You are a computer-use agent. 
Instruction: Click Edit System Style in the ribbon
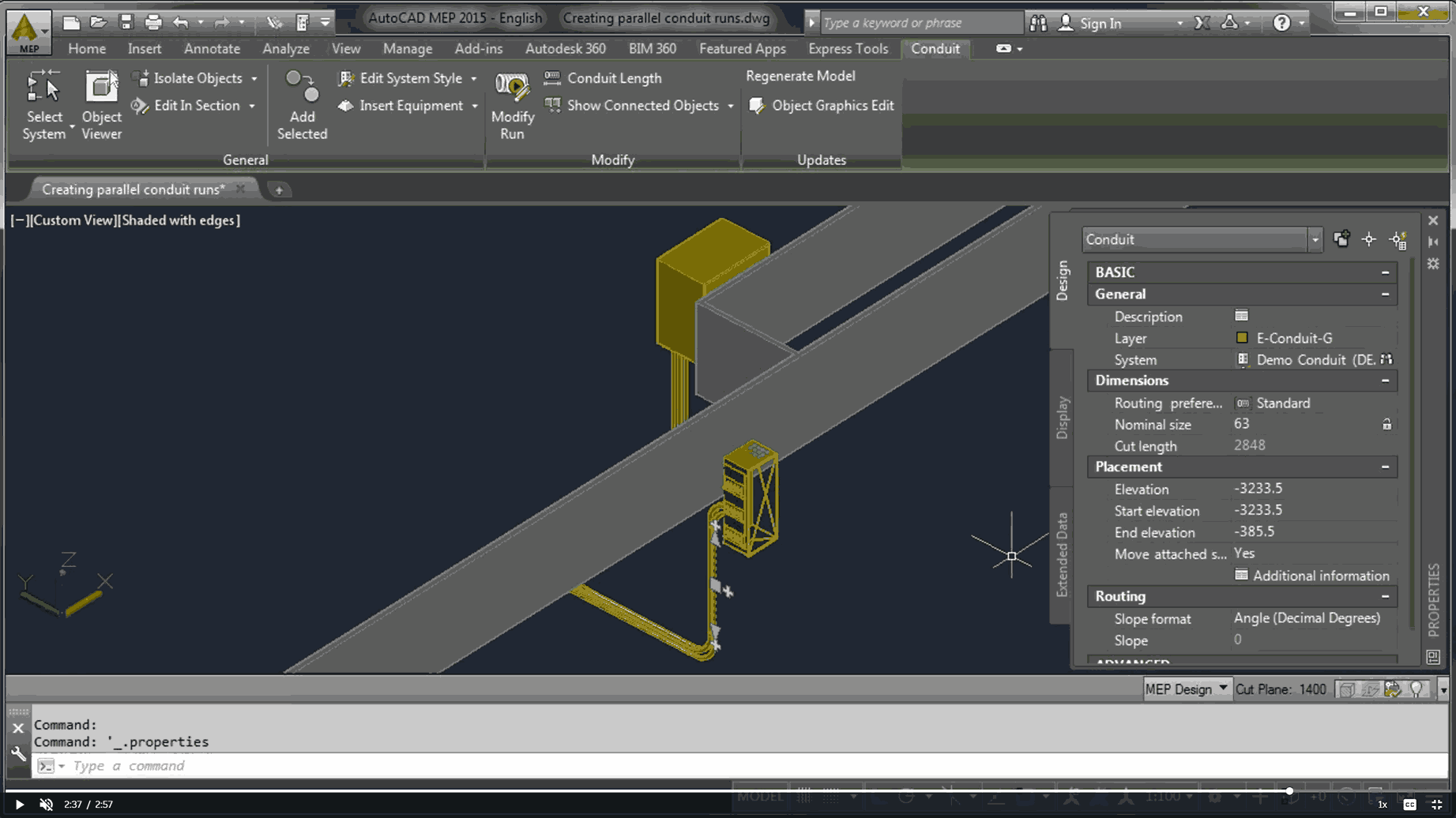pos(401,78)
